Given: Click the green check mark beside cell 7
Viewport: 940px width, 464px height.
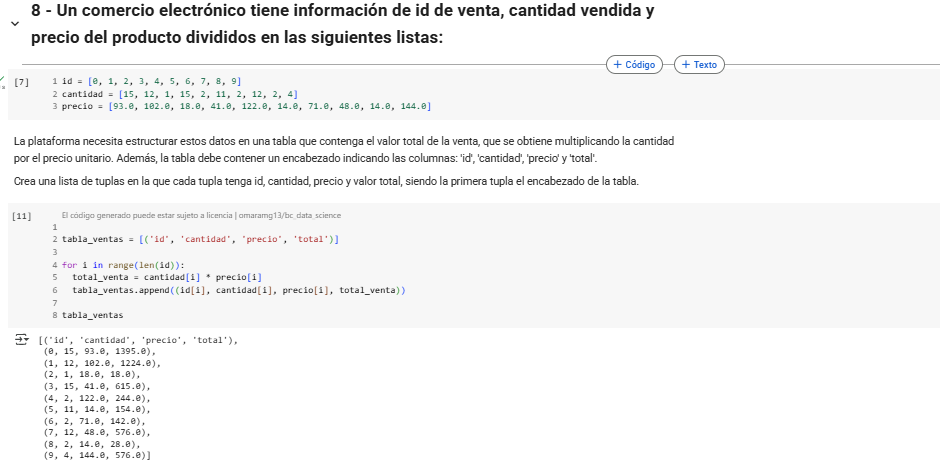Looking at the screenshot, I should 2,81.
